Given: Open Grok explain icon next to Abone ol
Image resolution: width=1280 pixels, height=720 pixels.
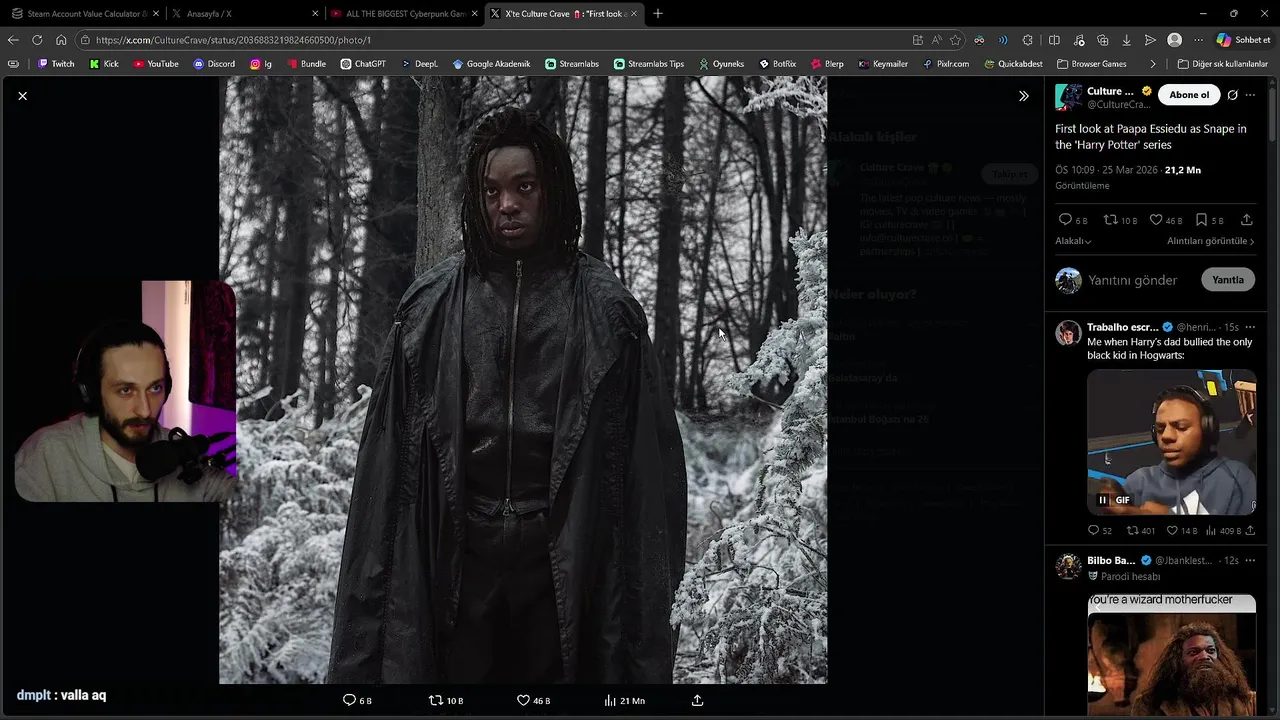Looking at the screenshot, I should click(x=1233, y=95).
